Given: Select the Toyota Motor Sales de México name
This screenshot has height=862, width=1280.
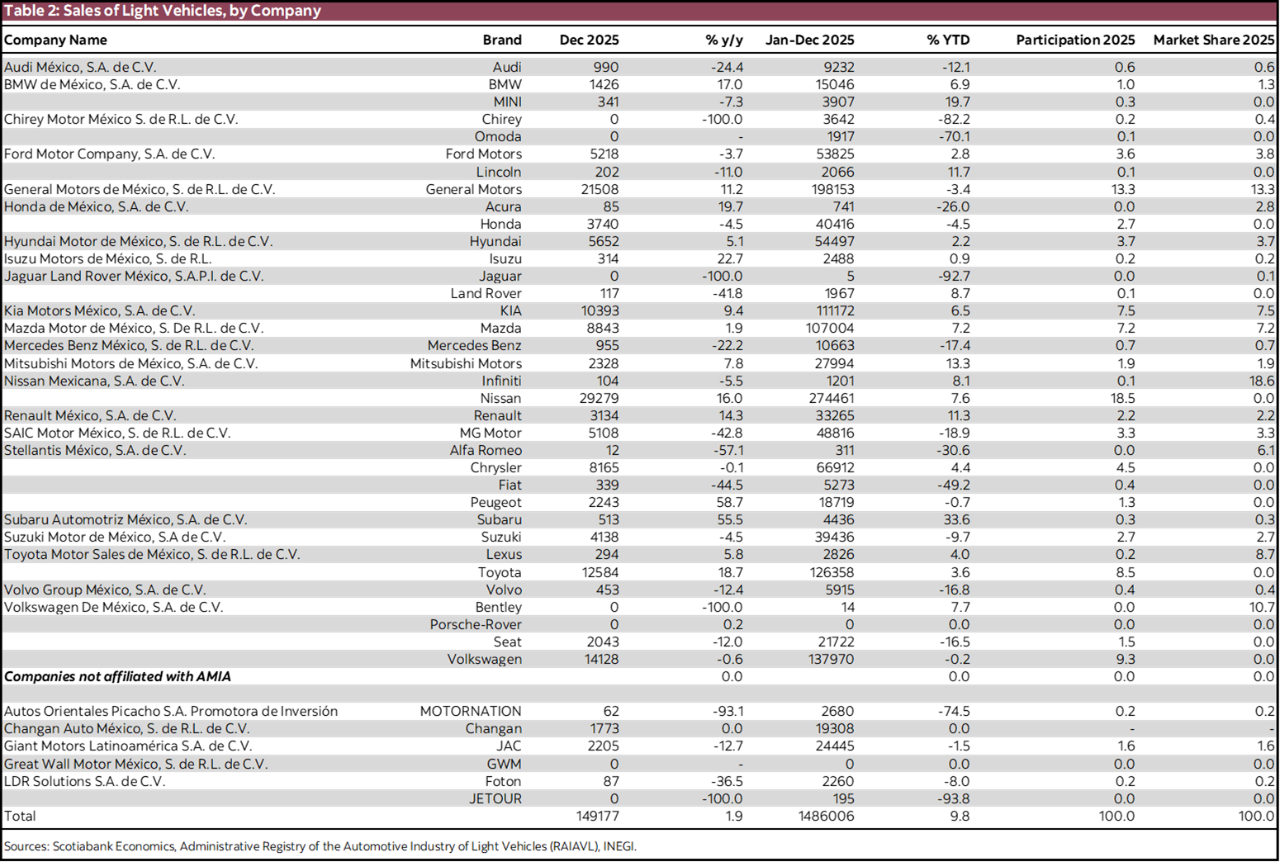Looking at the screenshot, I should point(151,554).
